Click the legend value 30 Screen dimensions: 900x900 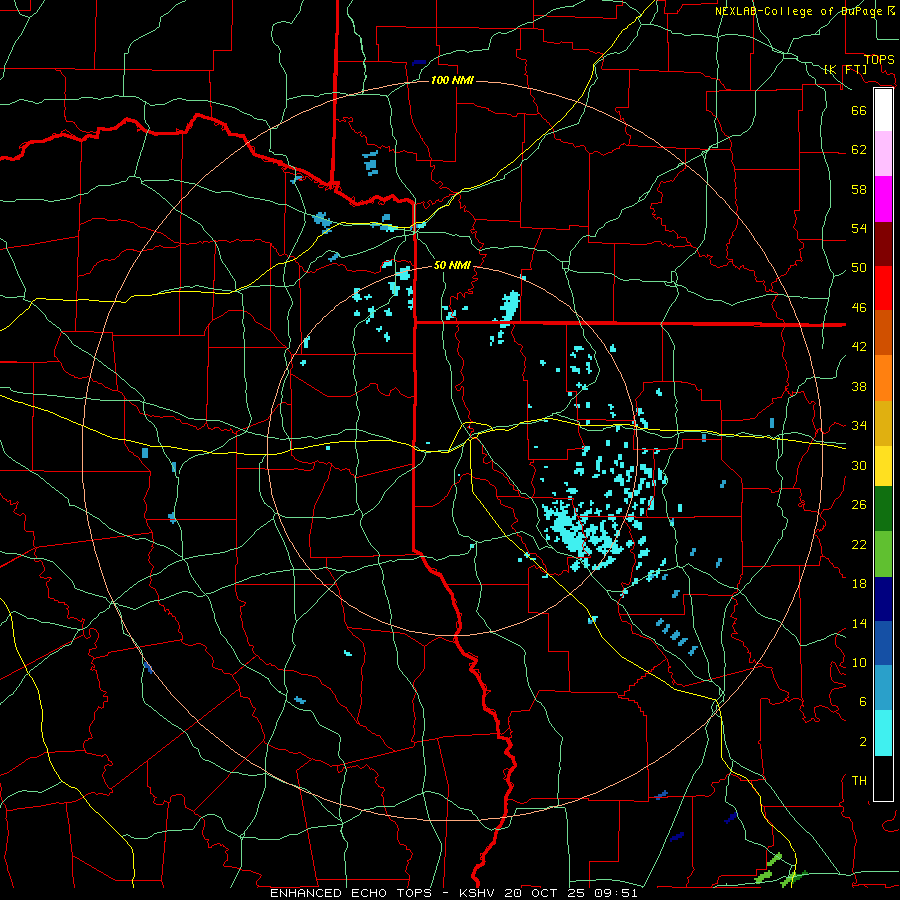tap(859, 465)
